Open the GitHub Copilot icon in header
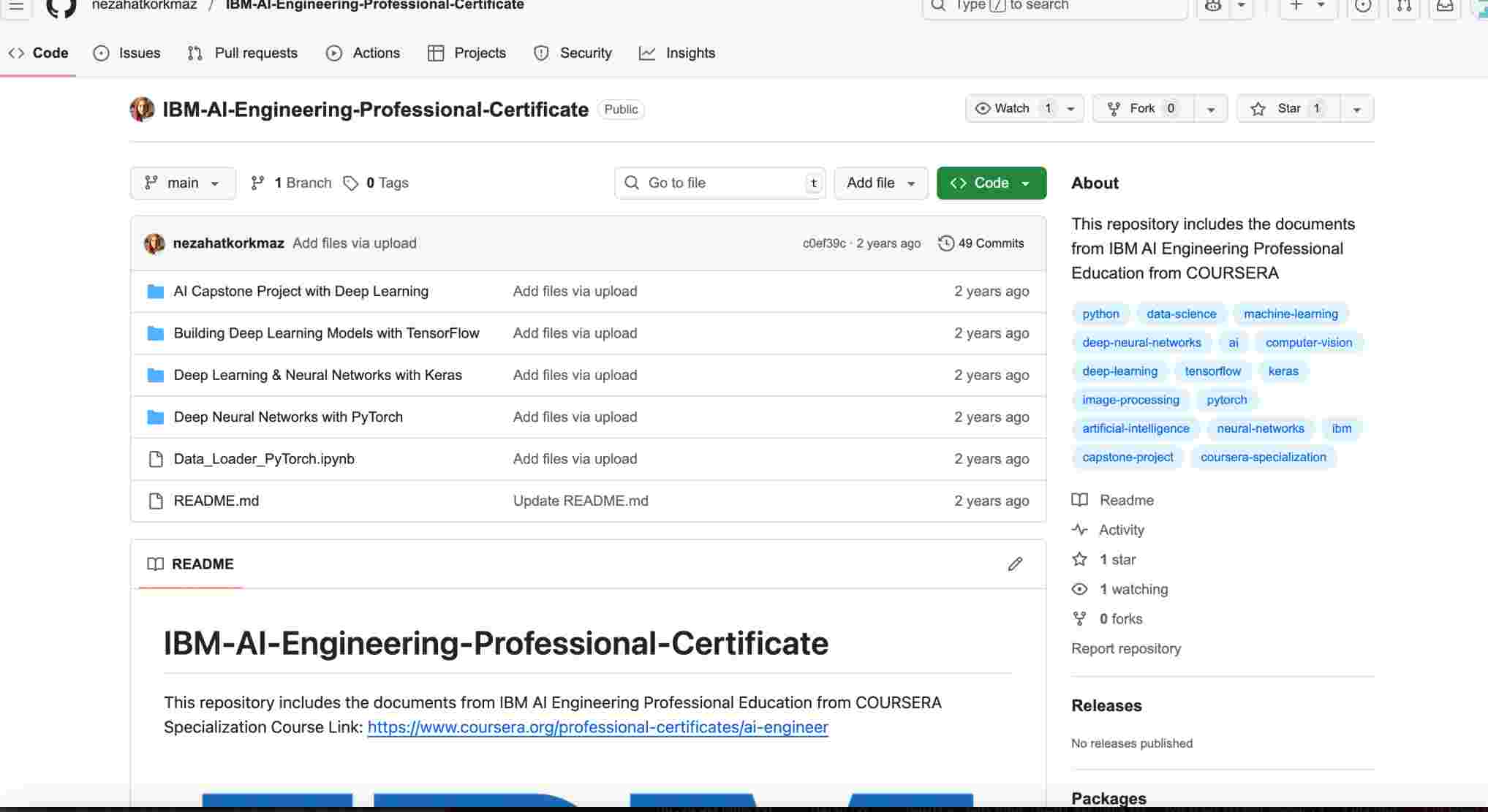Image resolution: width=1488 pixels, height=812 pixels. tap(1213, 6)
